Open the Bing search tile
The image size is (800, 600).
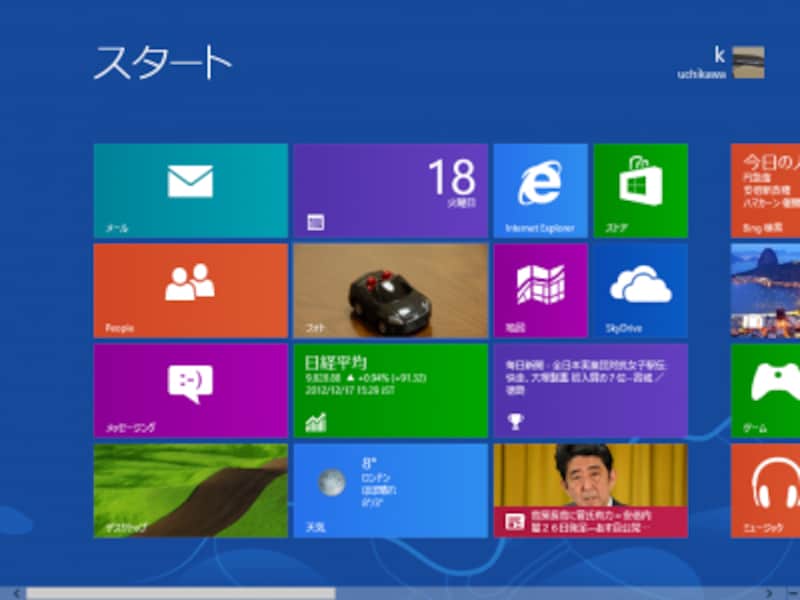[x=765, y=191]
